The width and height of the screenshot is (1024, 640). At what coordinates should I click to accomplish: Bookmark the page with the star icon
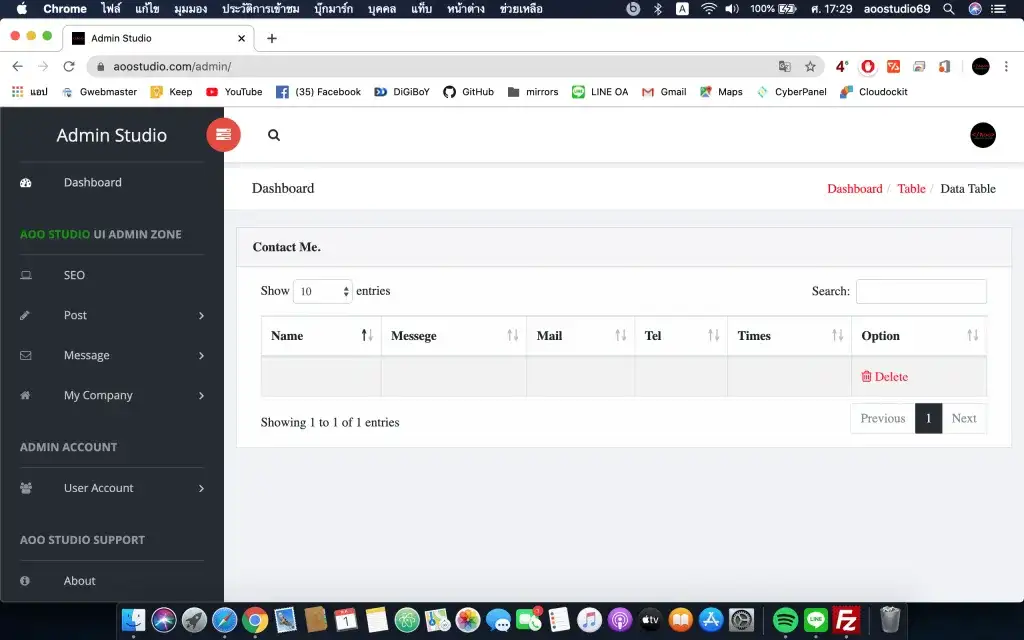pos(810,67)
